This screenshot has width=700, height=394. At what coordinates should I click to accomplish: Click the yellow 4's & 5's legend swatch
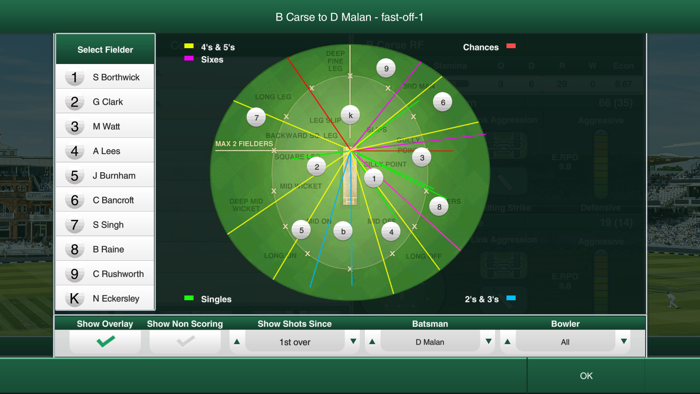point(189,46)
